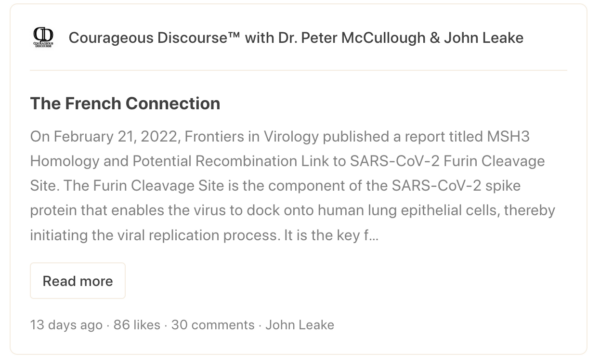Click John Leake author name in footer
This screenshot has width=600, height=363.
pos(300,325)
